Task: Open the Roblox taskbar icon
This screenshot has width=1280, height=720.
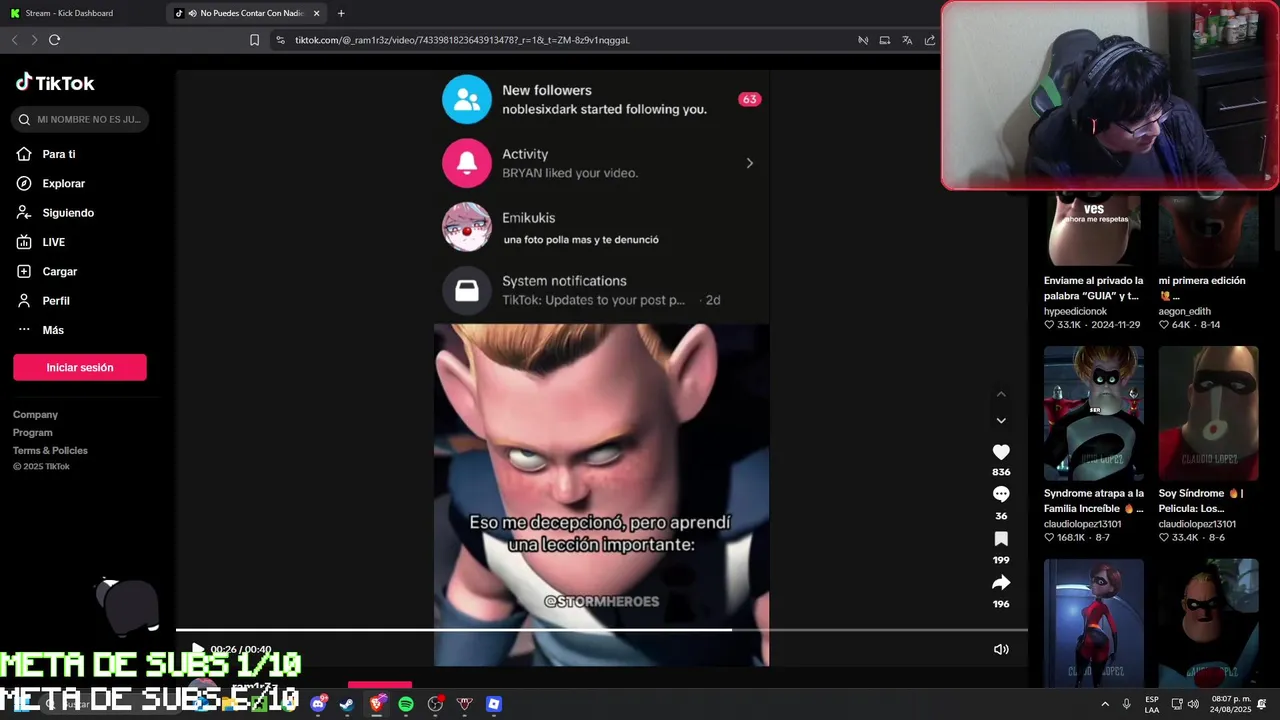Action: (x=493, y=704)
